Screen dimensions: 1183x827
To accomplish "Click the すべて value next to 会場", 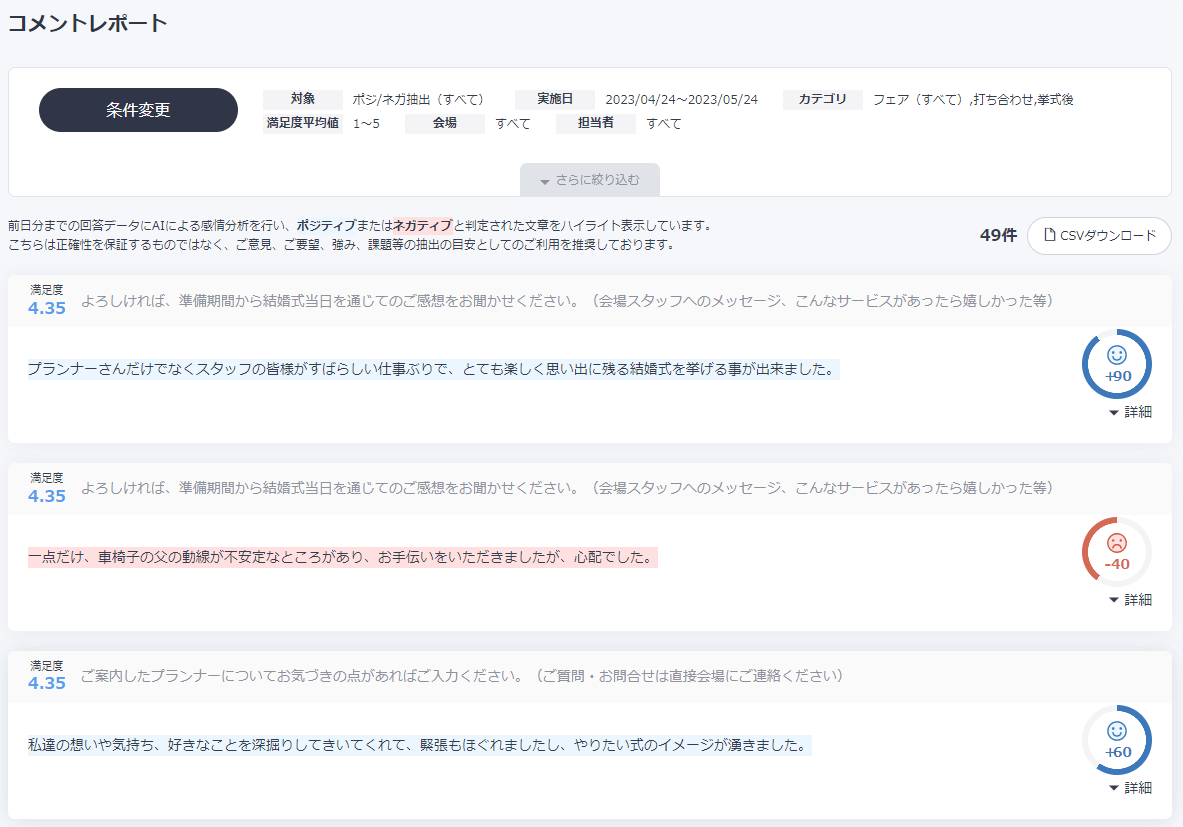I will click(x=512, y=124).
